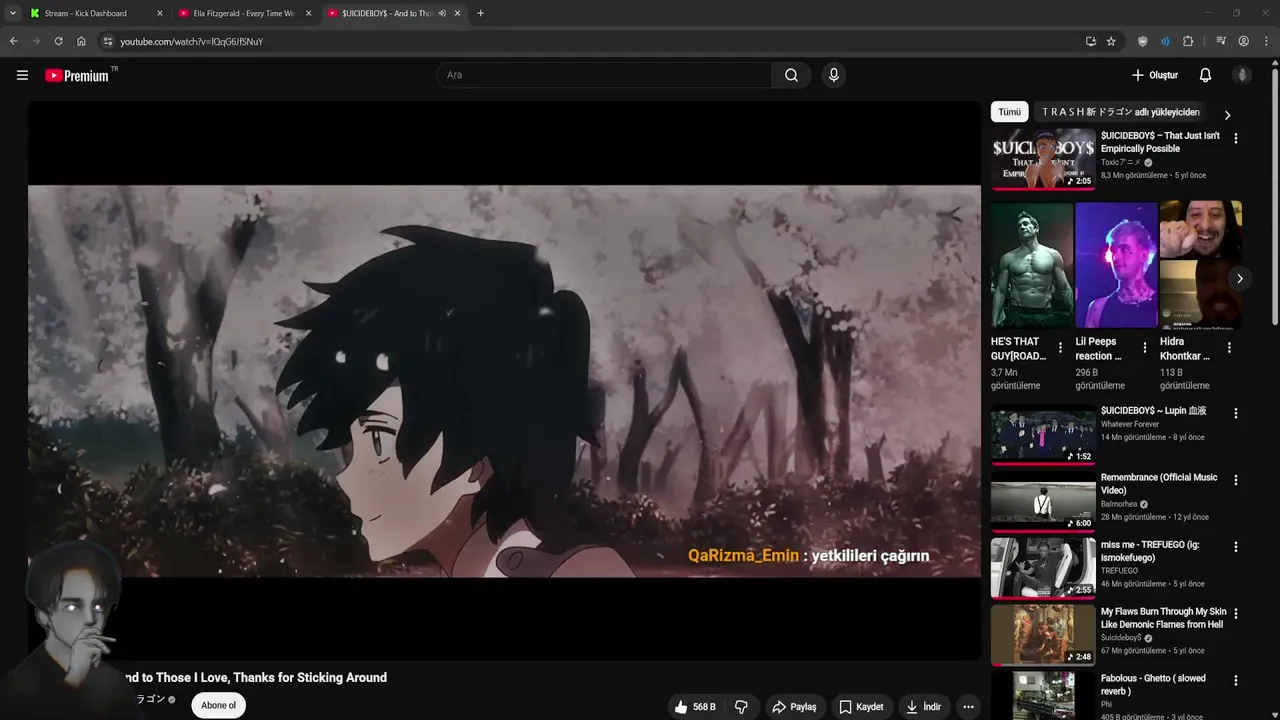
Task: Select the T R A S H uploader chip
Action: (x=1121, y=112)
